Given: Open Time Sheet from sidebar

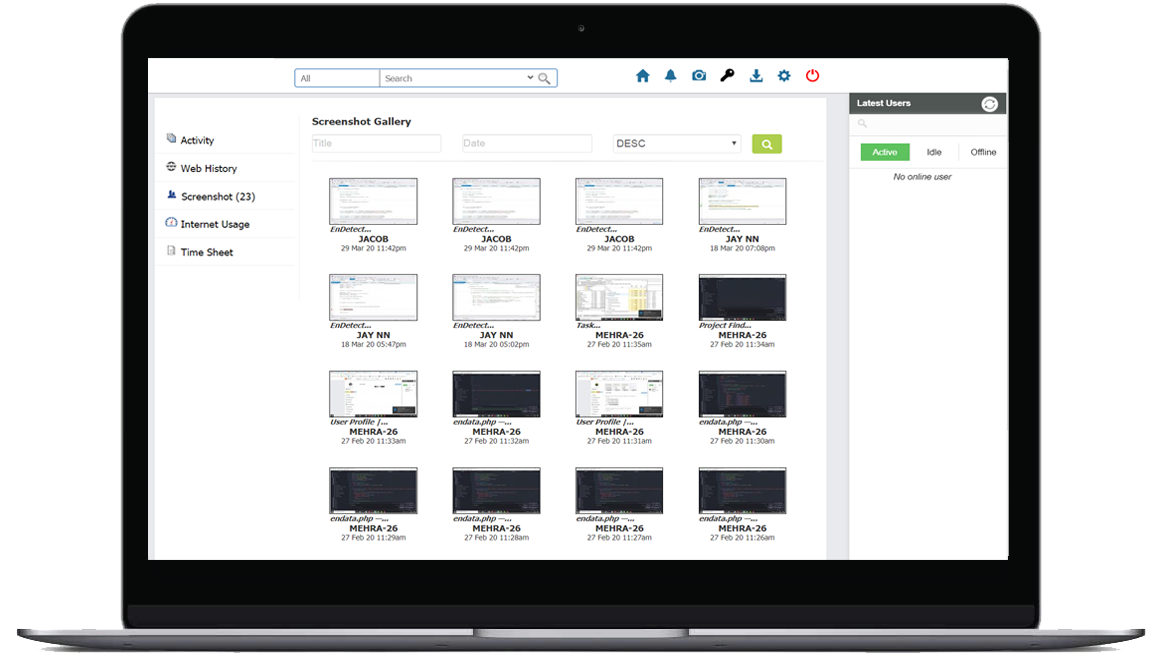Looking at the screenshot, I should [206, 253].
